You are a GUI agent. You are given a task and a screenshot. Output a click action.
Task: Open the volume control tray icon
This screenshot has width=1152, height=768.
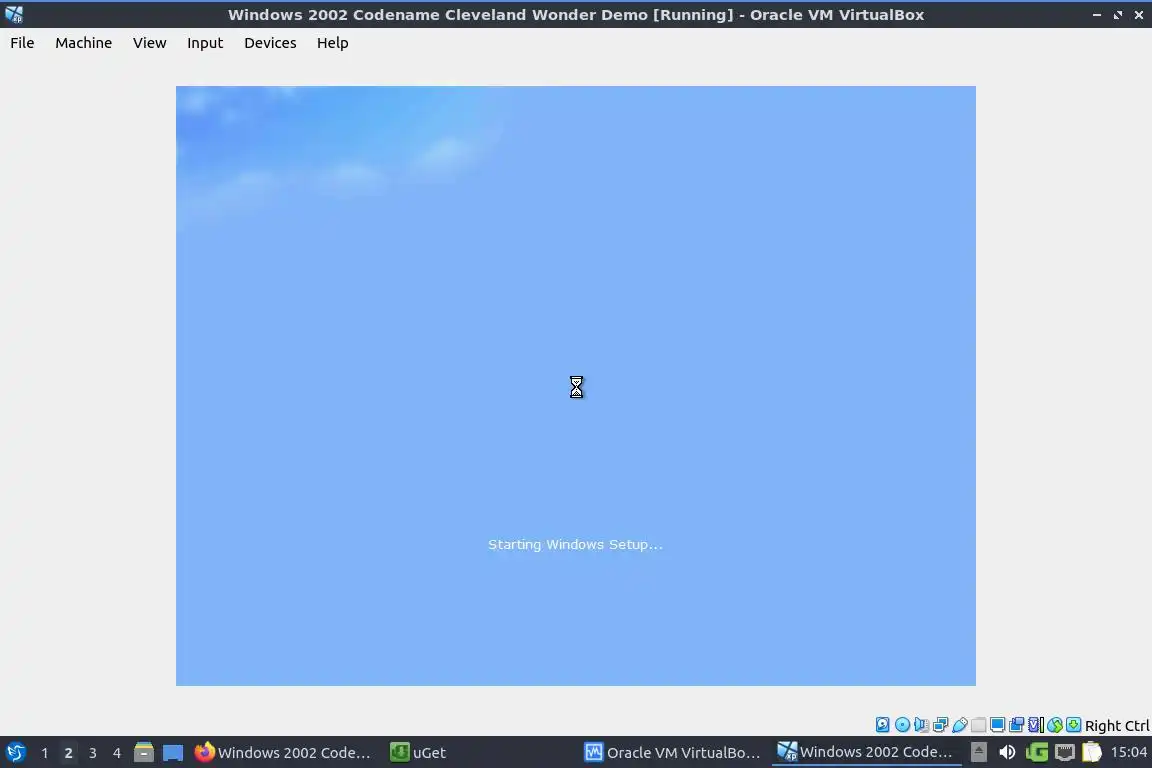pos(1007,752)
